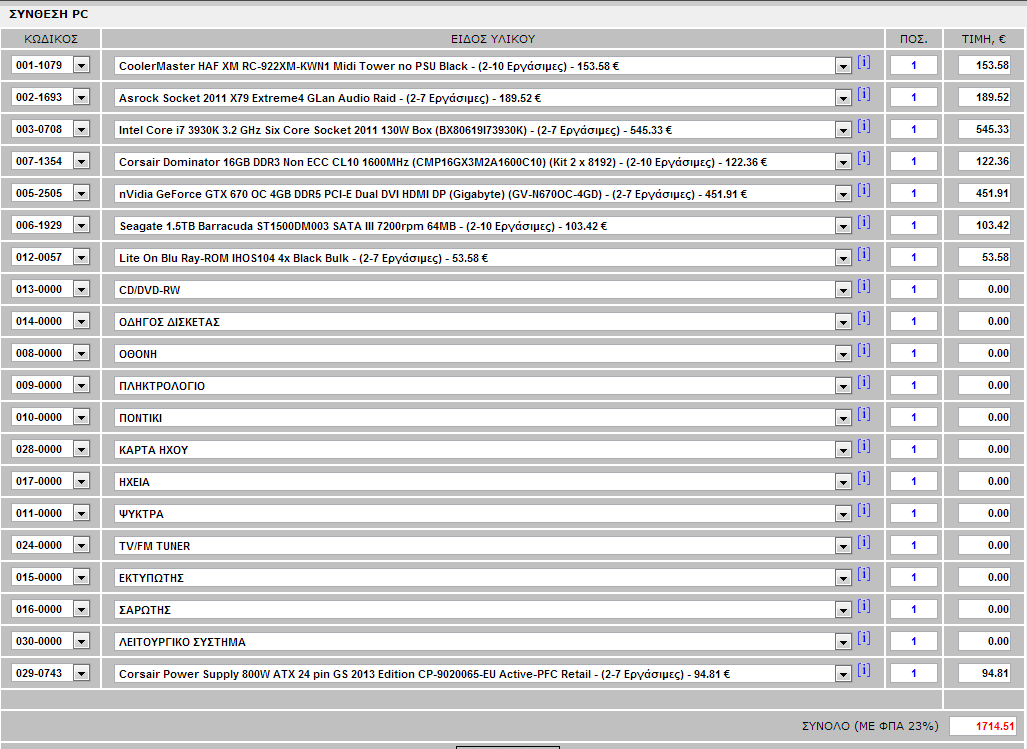Edit quantity field for CoolerMaster case row

coord(914,65)
